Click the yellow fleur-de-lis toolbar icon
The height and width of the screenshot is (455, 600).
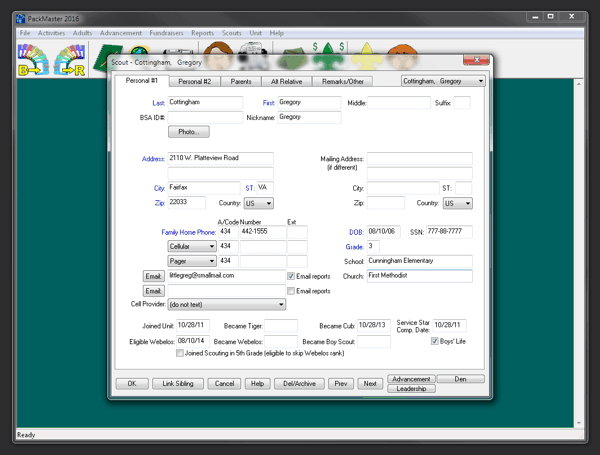(x=367, y=56)
